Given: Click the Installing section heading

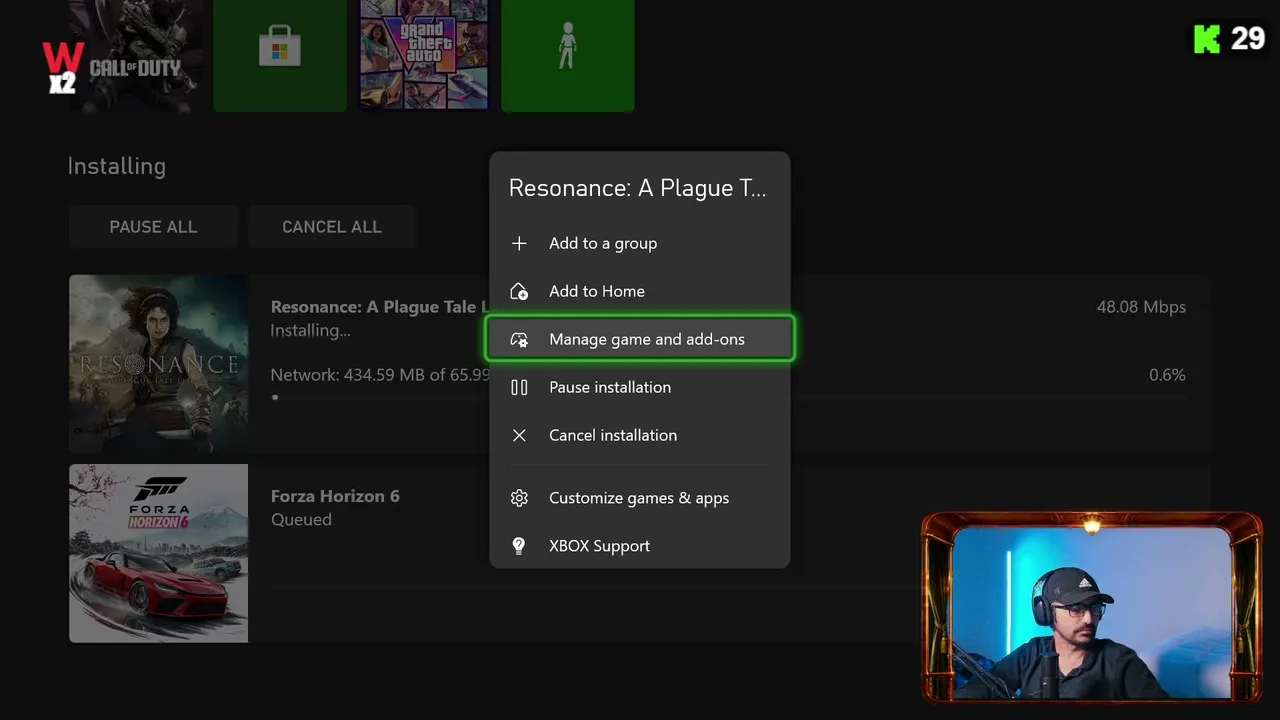Looking at the screenshot, I should click(116, 166).
